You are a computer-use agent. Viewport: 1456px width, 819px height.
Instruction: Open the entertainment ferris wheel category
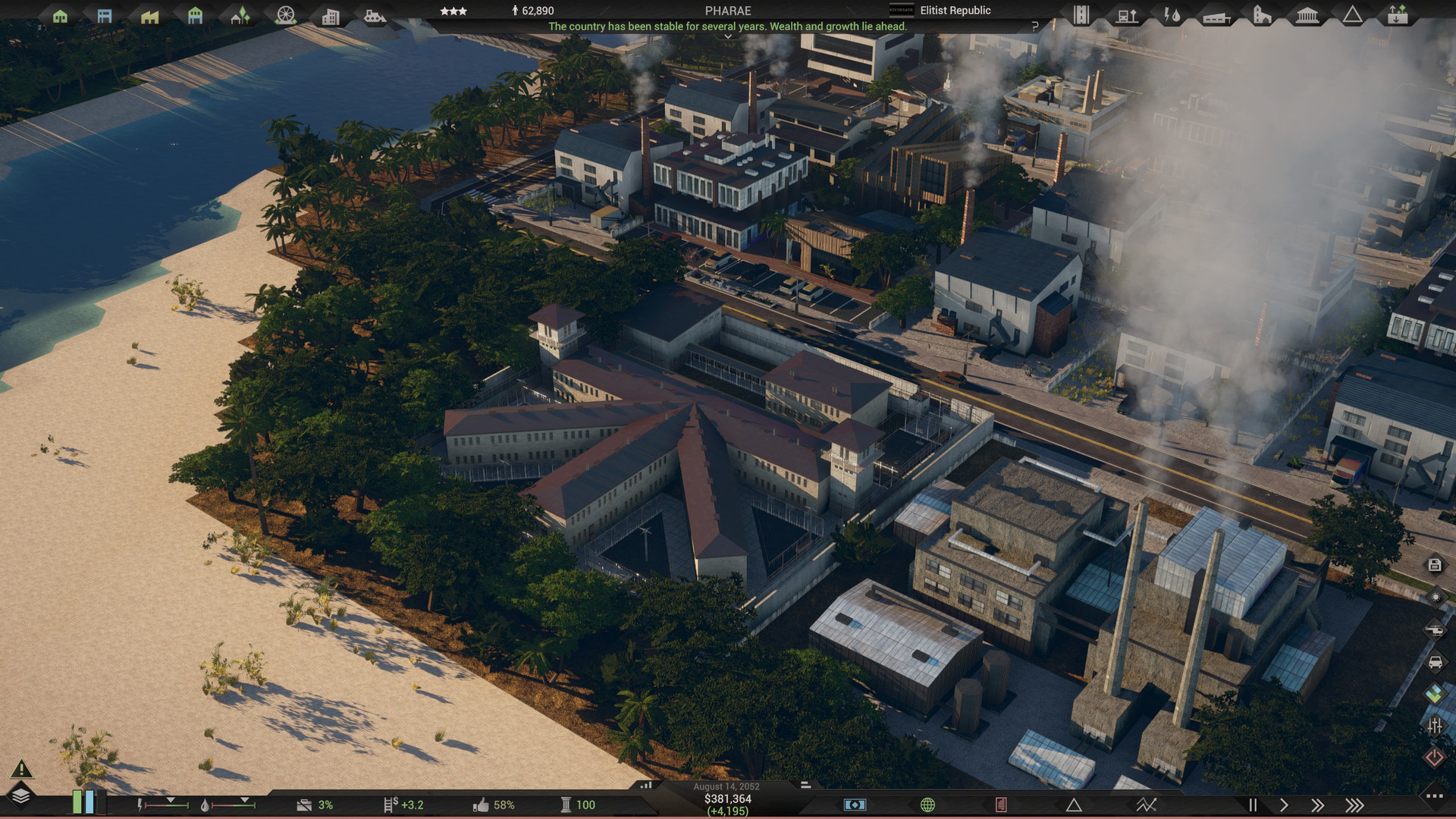tap(285, 14)
